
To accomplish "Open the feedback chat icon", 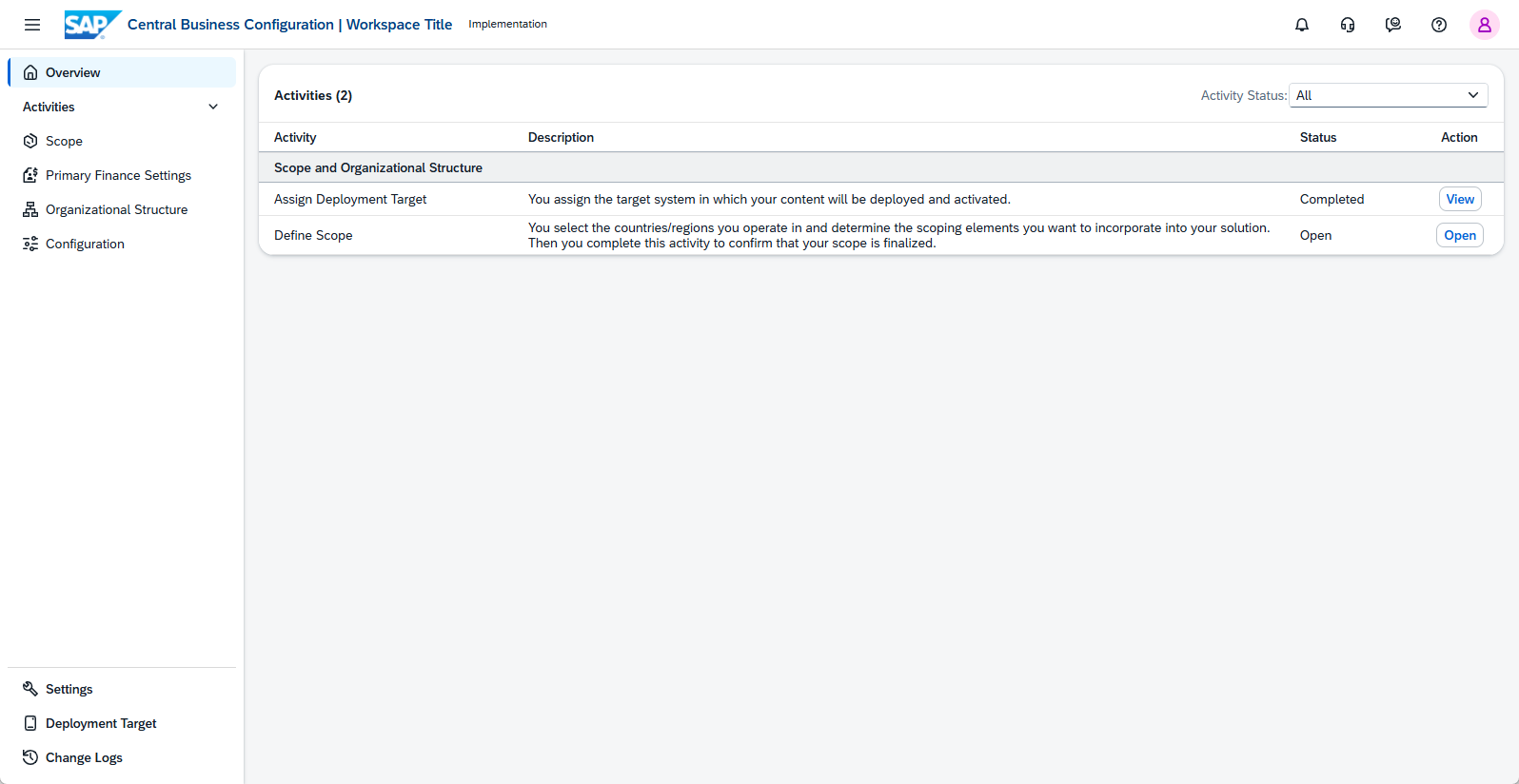I will [1393, 25].
